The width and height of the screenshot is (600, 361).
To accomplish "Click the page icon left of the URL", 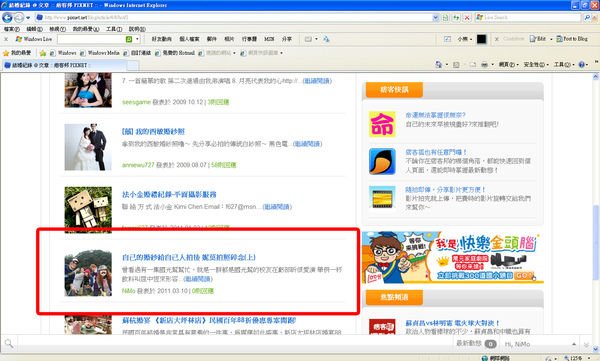I will 39,18.
